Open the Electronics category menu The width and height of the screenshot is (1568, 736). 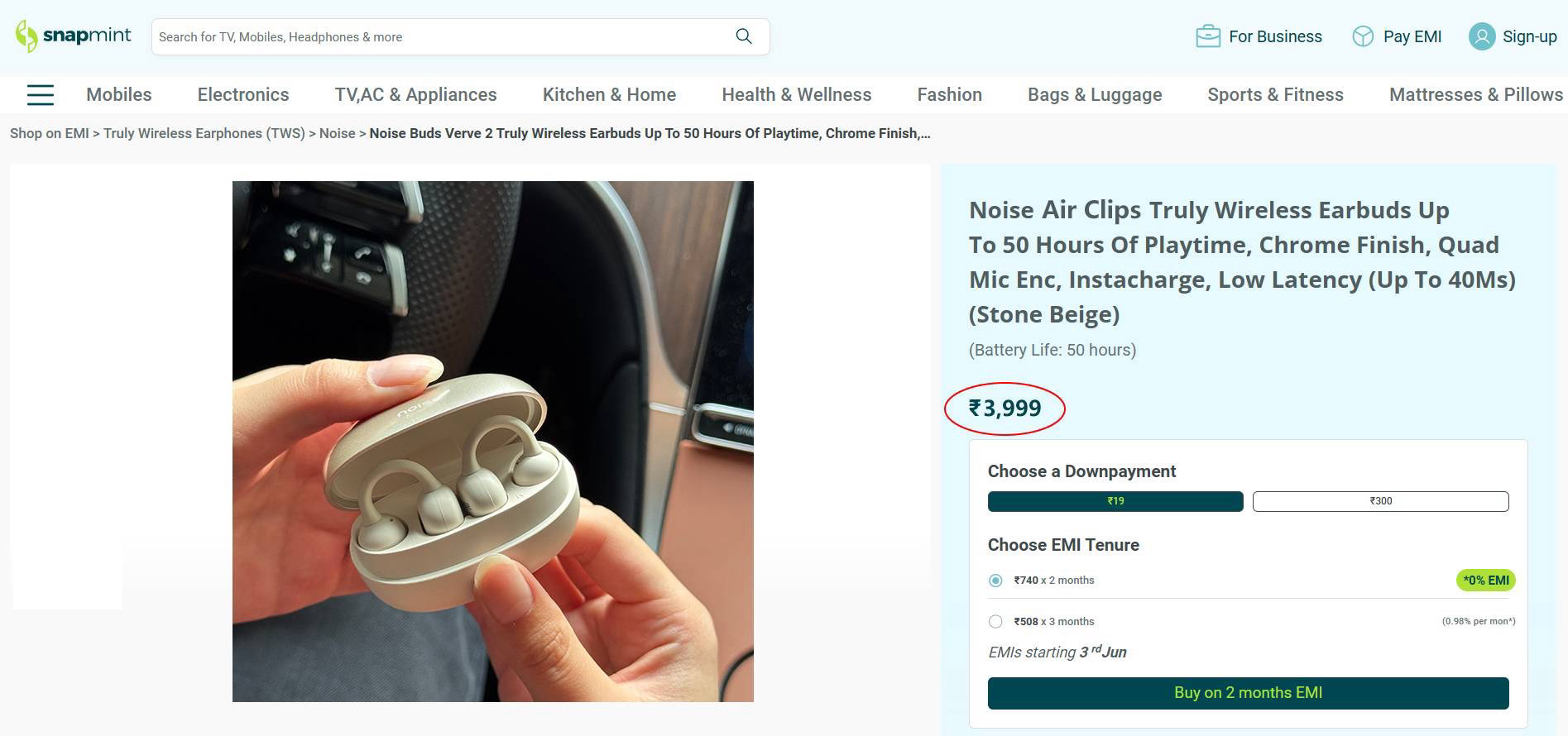[243, 95]
